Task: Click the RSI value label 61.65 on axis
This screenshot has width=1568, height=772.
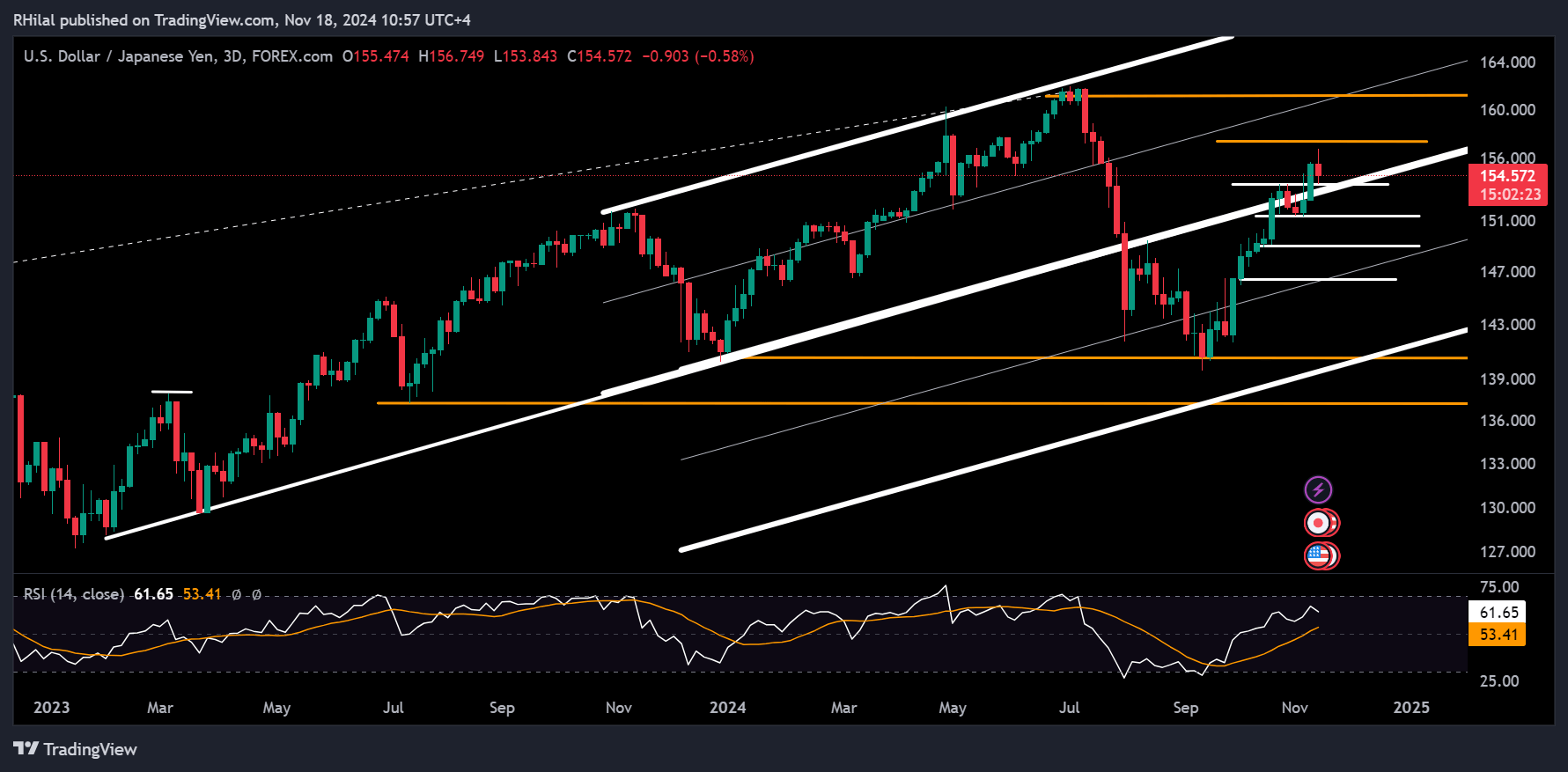Action: [x=1498, y=612]
